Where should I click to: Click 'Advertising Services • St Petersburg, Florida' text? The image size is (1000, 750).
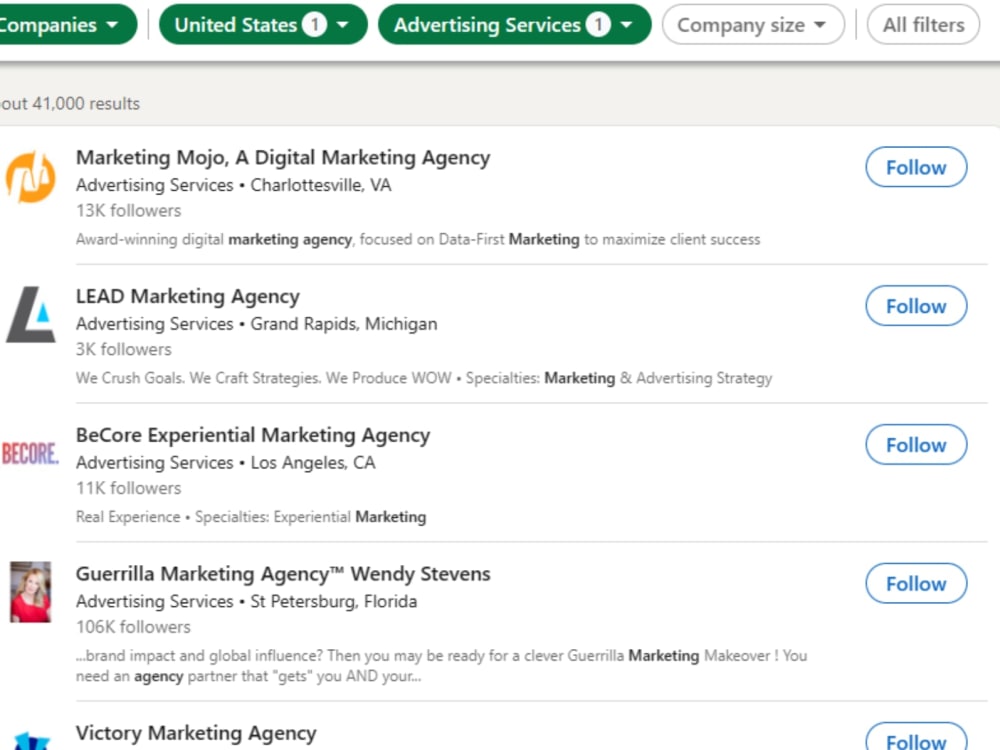[246, 601]
